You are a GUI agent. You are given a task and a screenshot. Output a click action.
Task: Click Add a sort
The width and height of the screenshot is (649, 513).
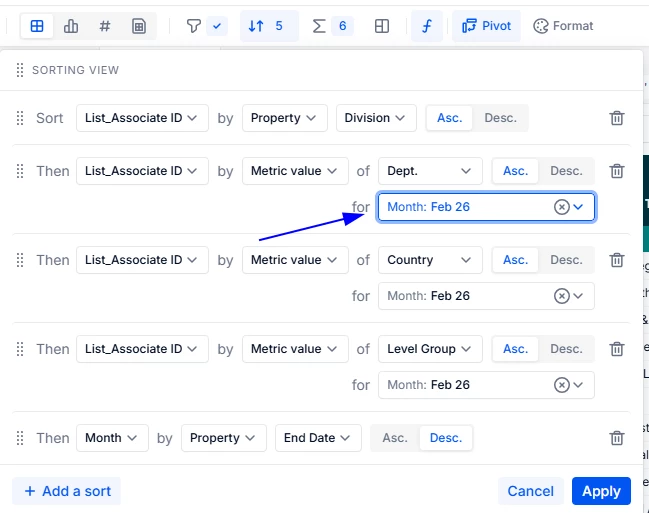(66, 491)
